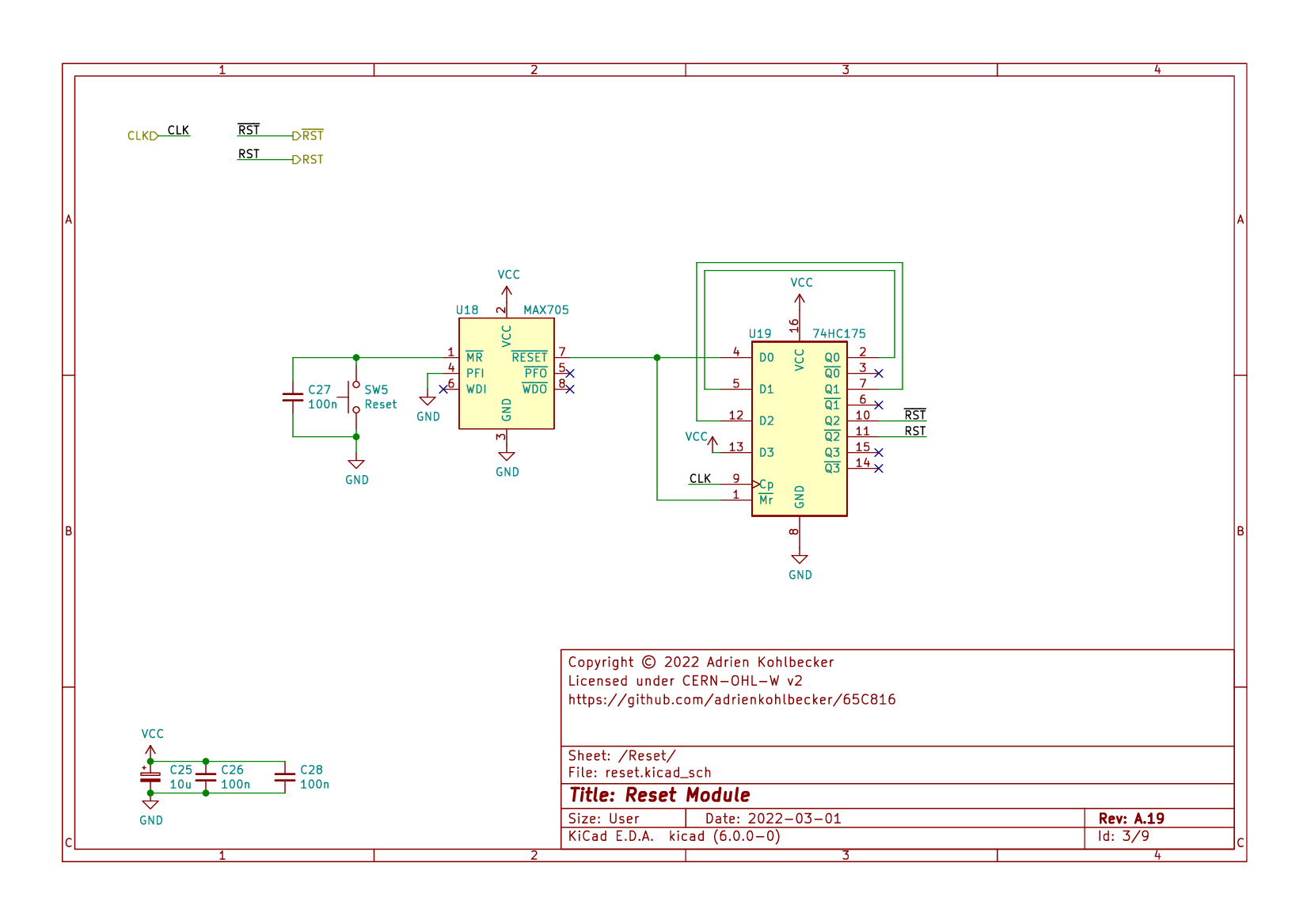
Task: Click the no-connect flag on U18 pin 8
Action: [x=570, y=390]
